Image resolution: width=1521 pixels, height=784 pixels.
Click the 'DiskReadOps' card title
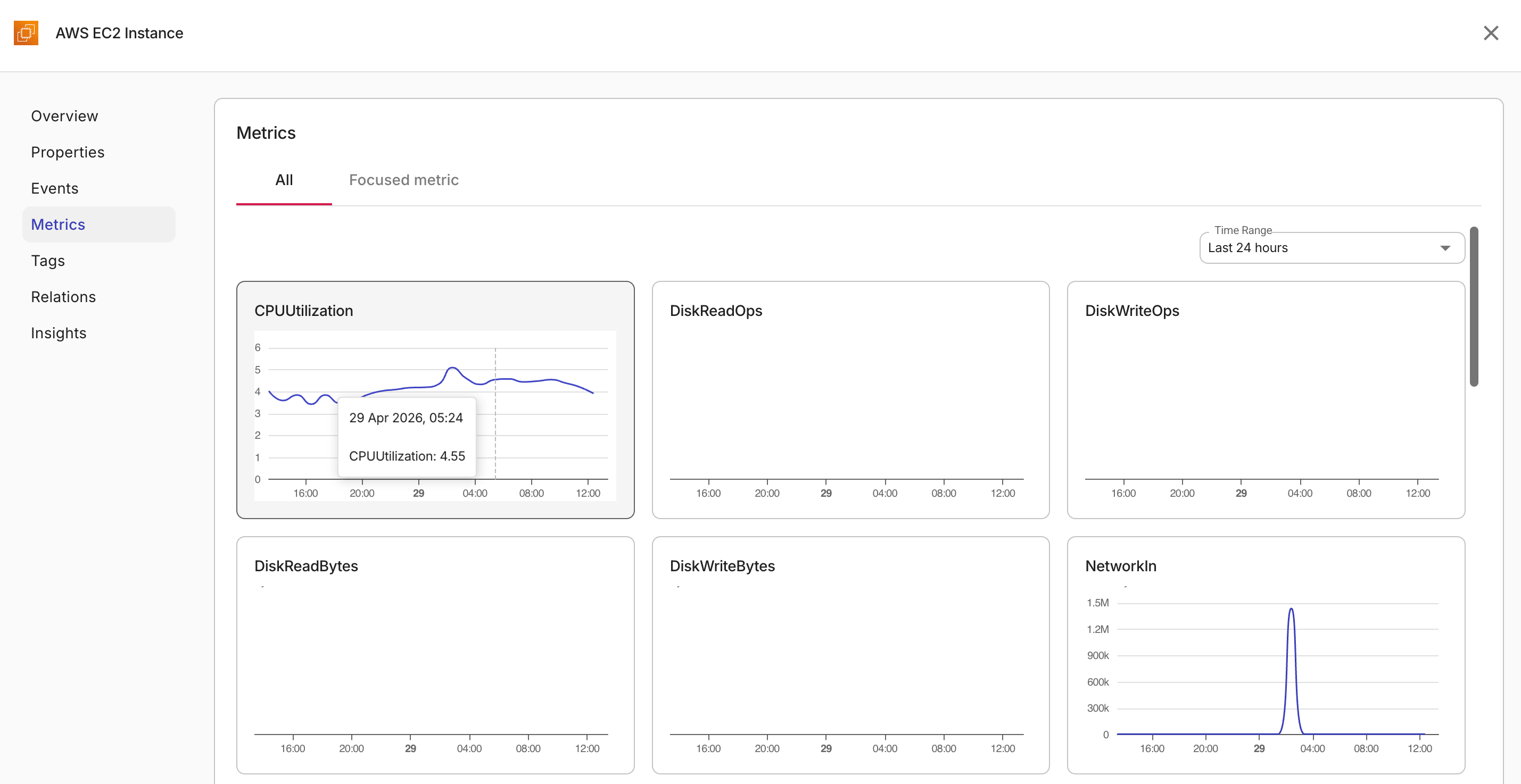tap(716, 311)
